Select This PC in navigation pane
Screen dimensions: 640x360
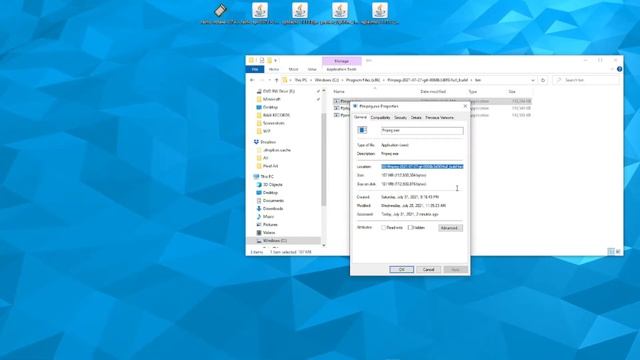(x=264, y=177)
